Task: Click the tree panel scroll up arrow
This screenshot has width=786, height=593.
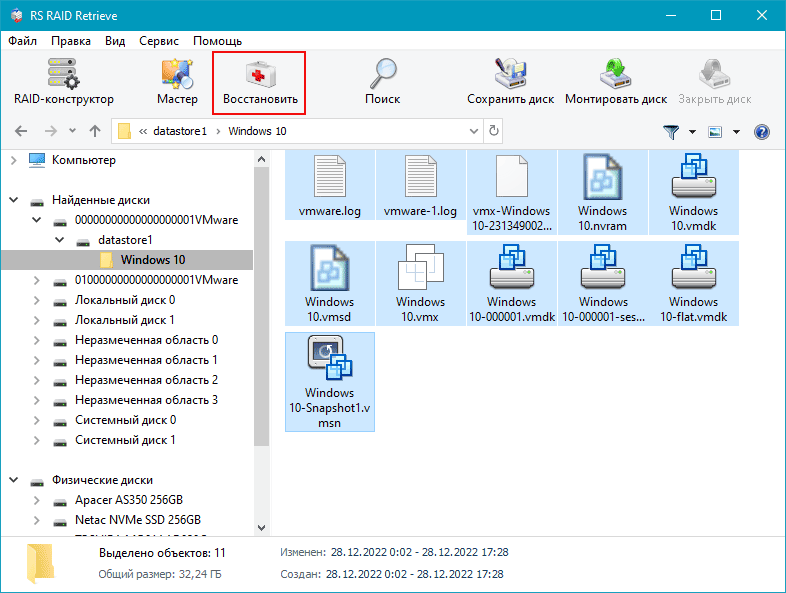Action: [261, 159]
